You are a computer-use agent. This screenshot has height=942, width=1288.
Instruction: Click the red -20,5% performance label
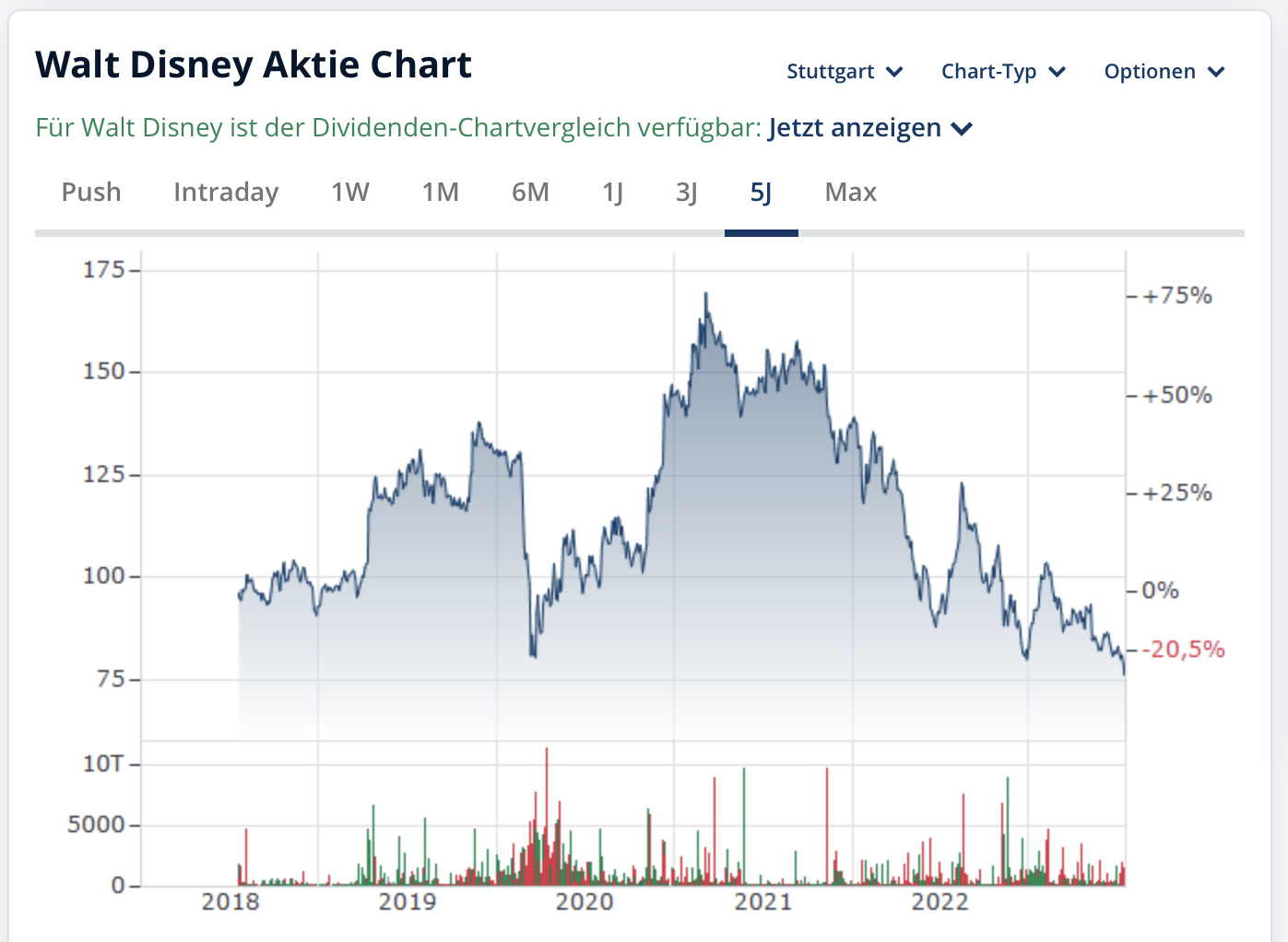pyautogui.click(x=1184, y=650)
